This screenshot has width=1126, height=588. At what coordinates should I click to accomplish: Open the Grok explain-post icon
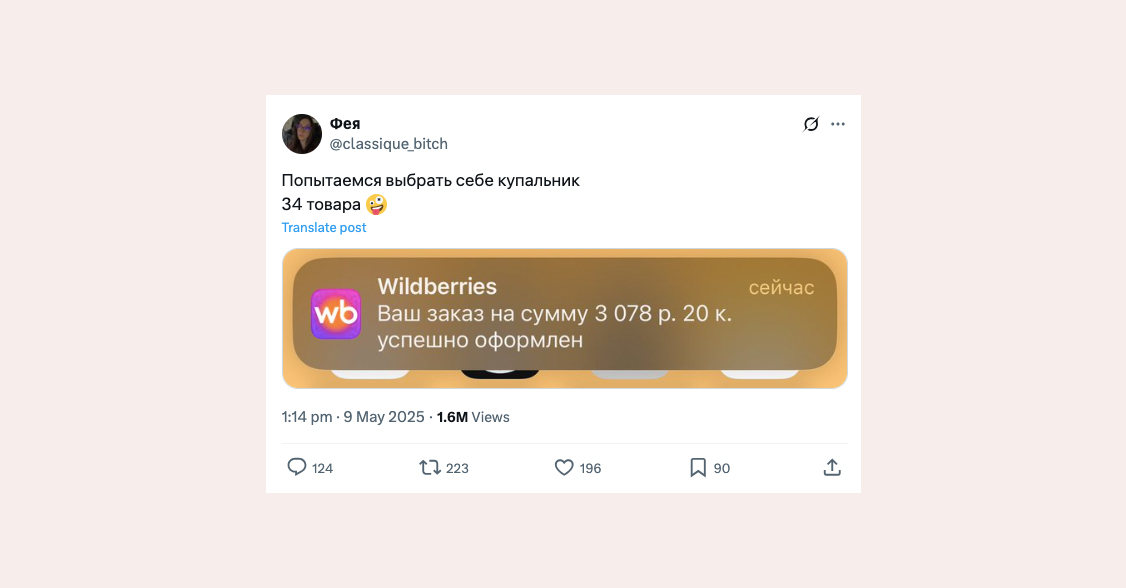click(811, 124)
